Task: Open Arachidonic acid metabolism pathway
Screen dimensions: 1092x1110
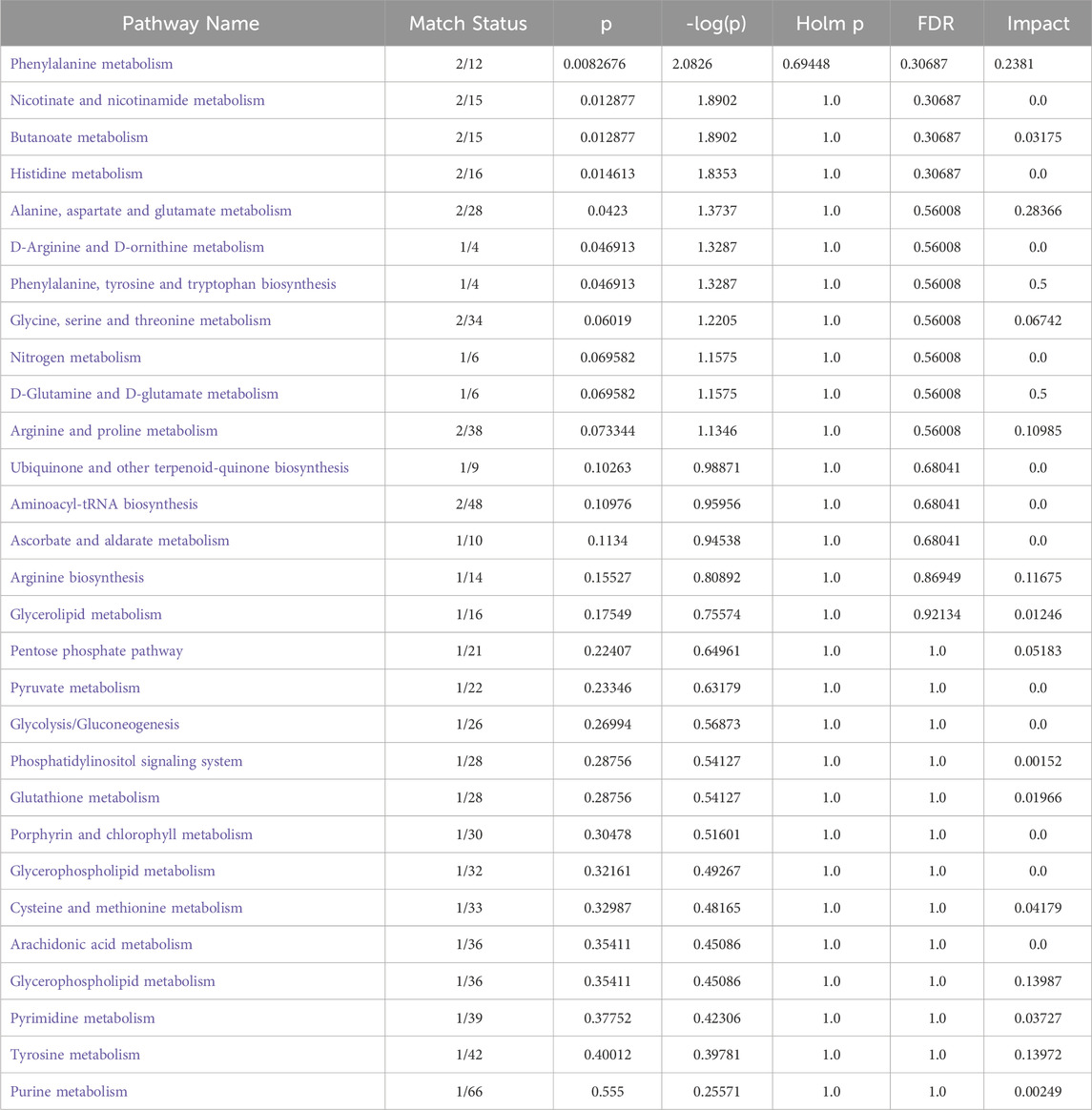Action: click(101, 944)
